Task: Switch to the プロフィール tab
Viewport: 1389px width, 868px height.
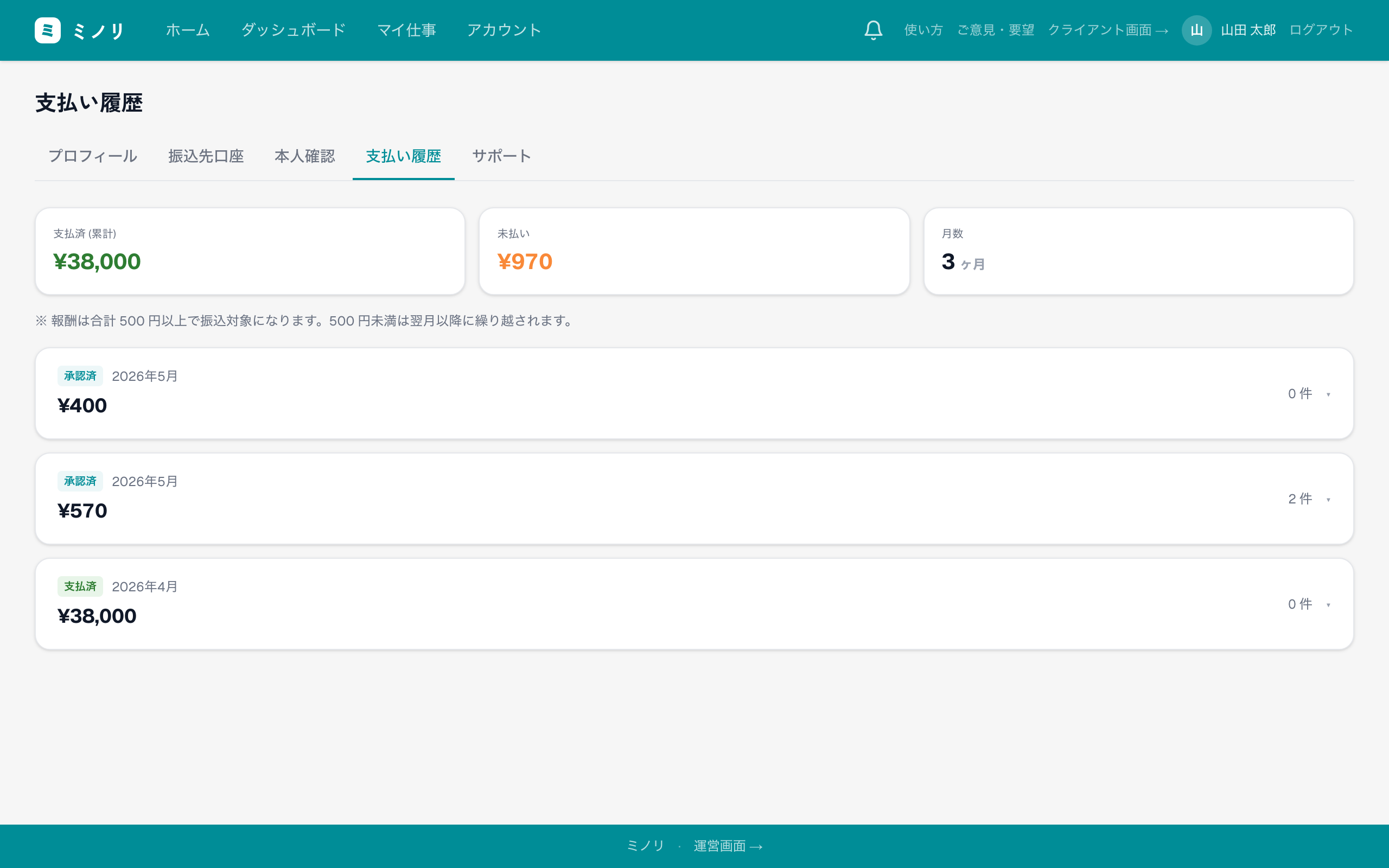Action: 93,156
